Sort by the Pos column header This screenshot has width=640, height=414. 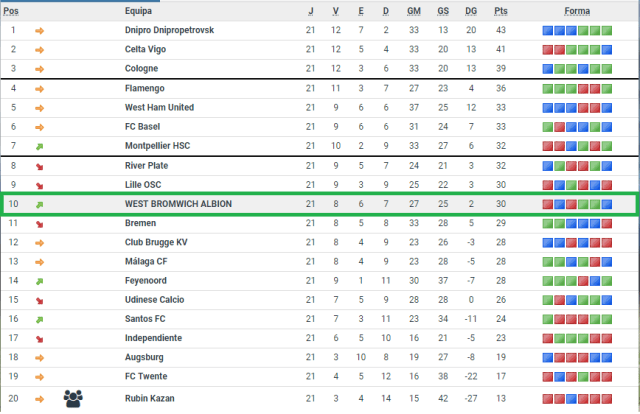[12, 11]
